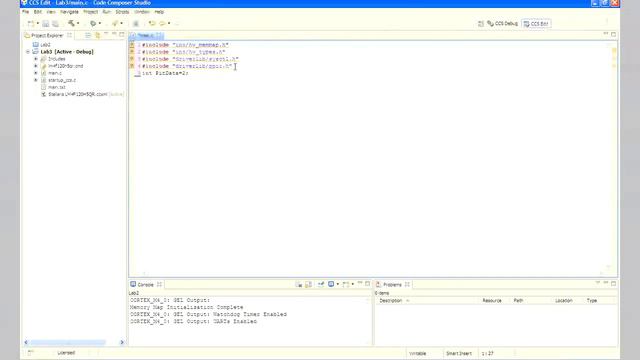Click the Project Explorer horizontal scrollbar
The image size is (640, 360).
(74, 342)
